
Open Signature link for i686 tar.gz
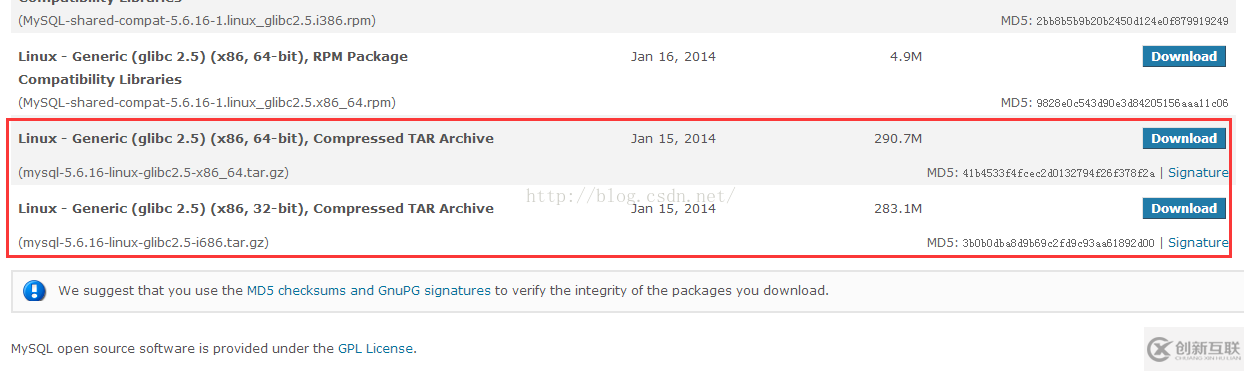pos(1198,243)
